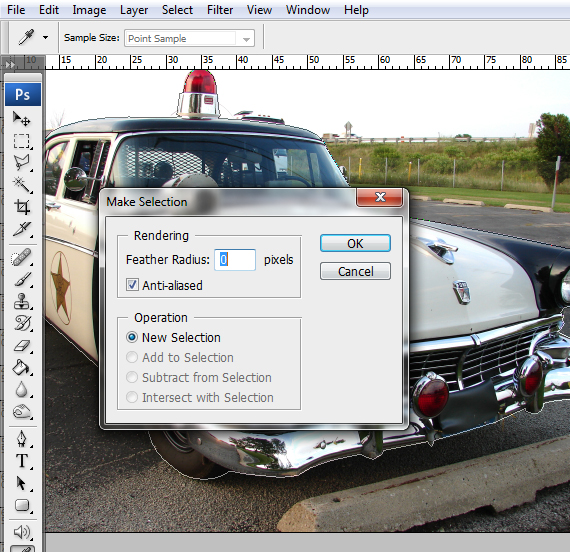570x552 pixels.
Task: Open the Window menu
Action: (x=308, y=10)
